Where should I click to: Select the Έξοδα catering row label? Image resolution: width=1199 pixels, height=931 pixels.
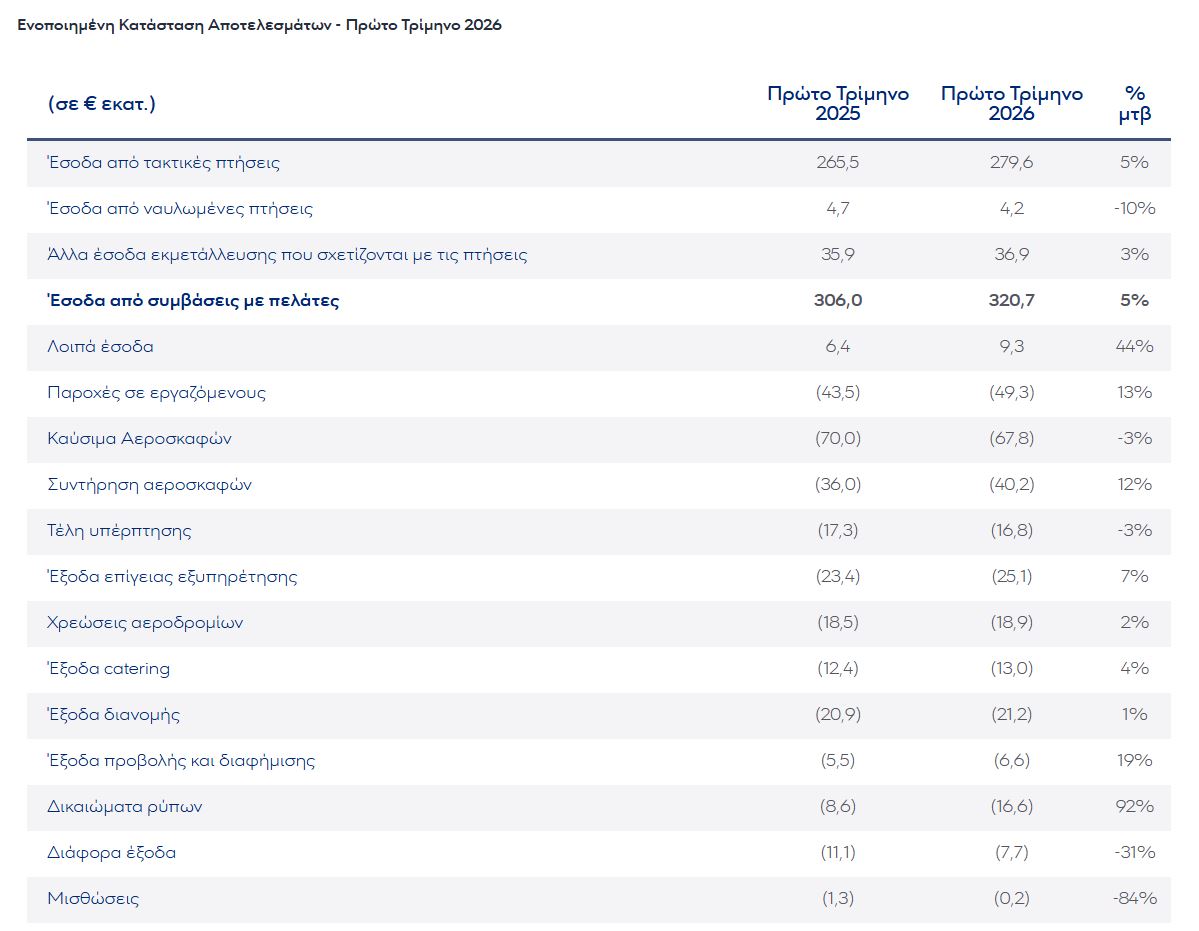pos(109,669)
